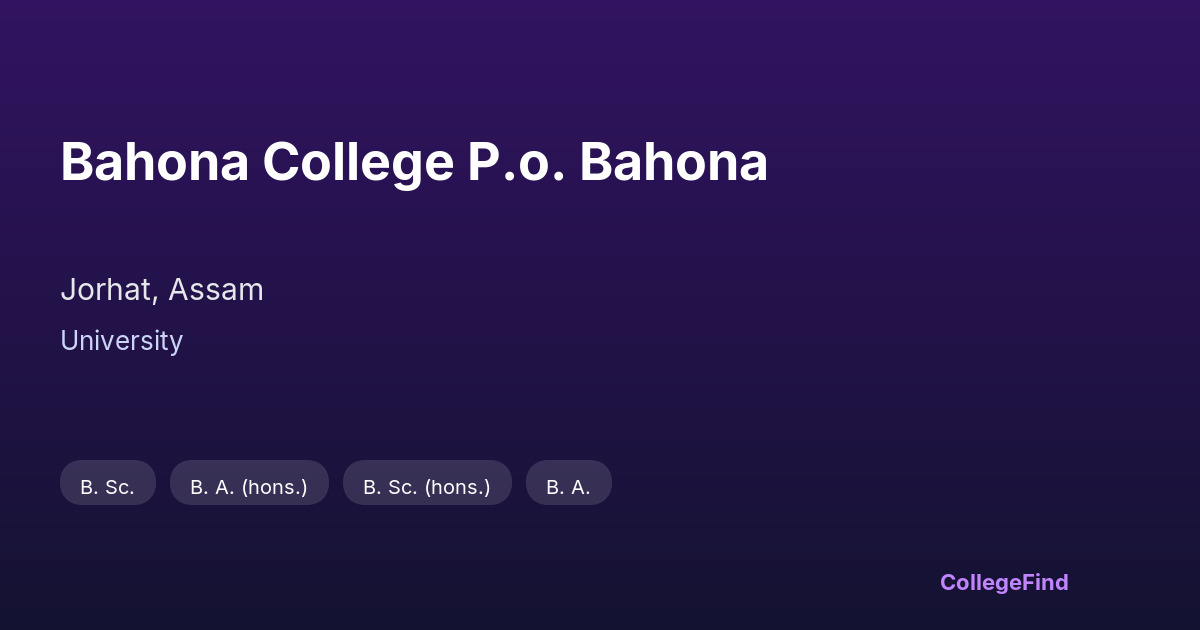Open the CollegeFind brand logo
This screenshot has height=630, width=1200.
point(1003,582)
